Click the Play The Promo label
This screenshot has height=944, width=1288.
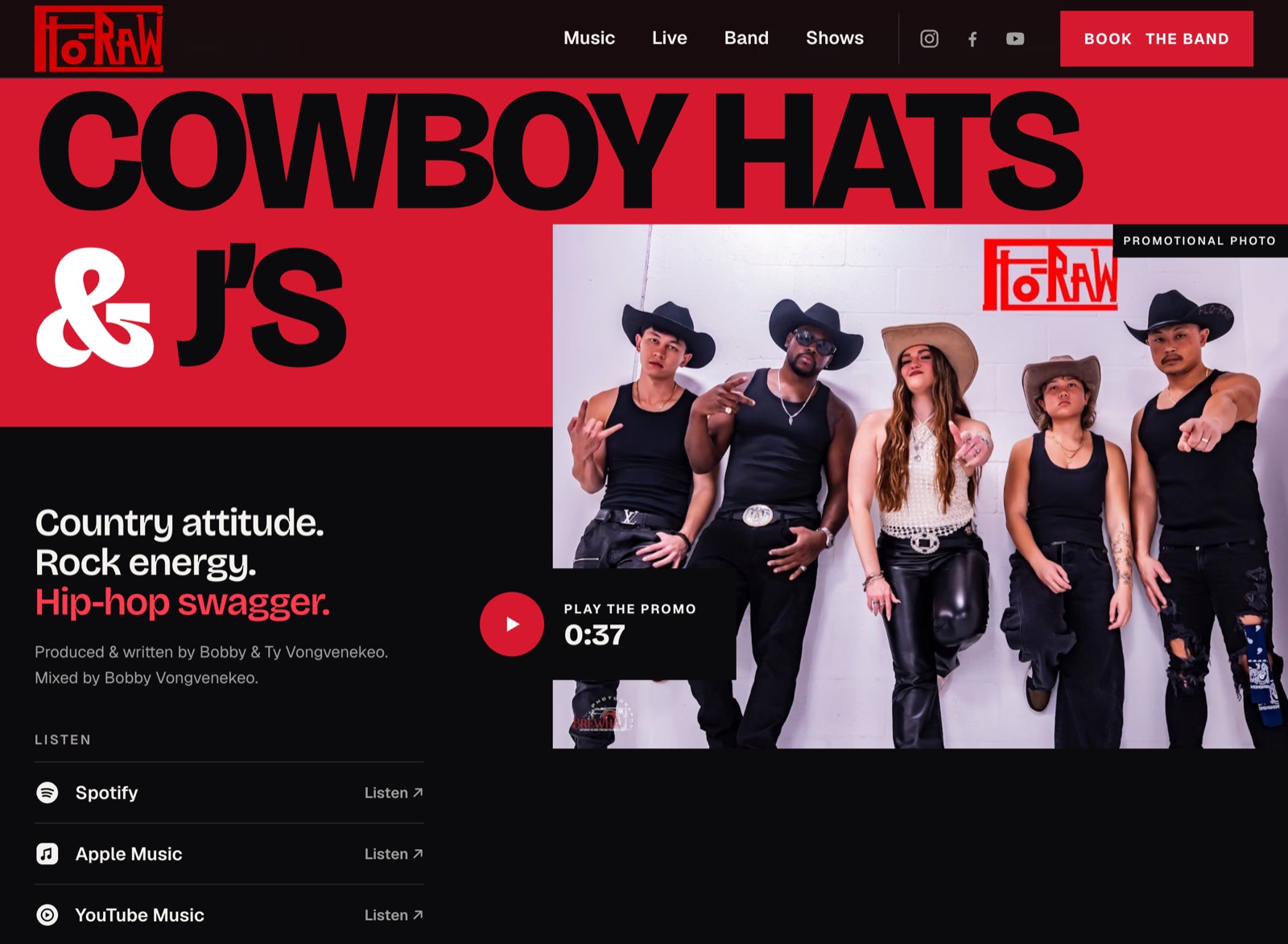point(630,609)
